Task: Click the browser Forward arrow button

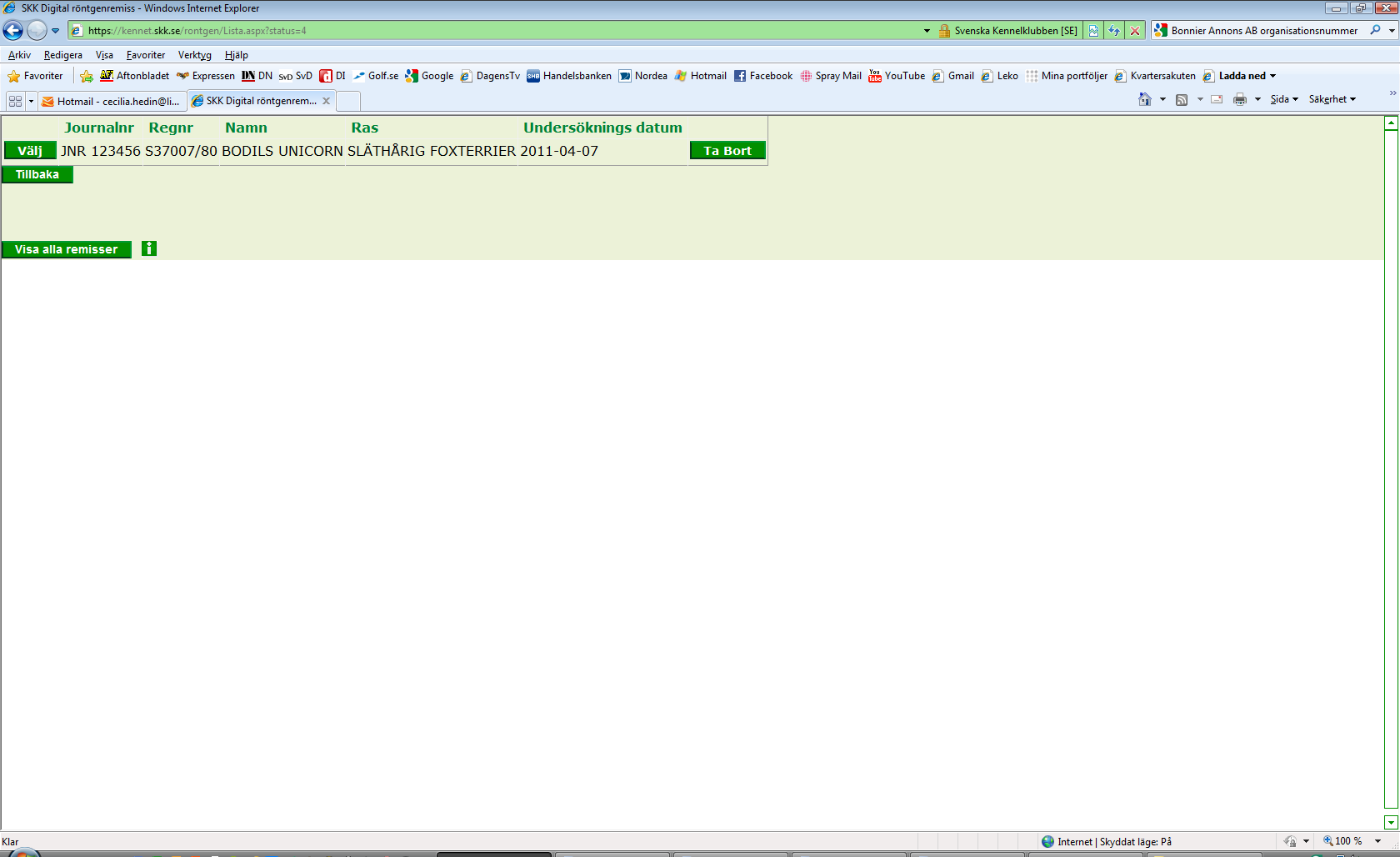Action: pyautogui.click(x=37, y=31)
